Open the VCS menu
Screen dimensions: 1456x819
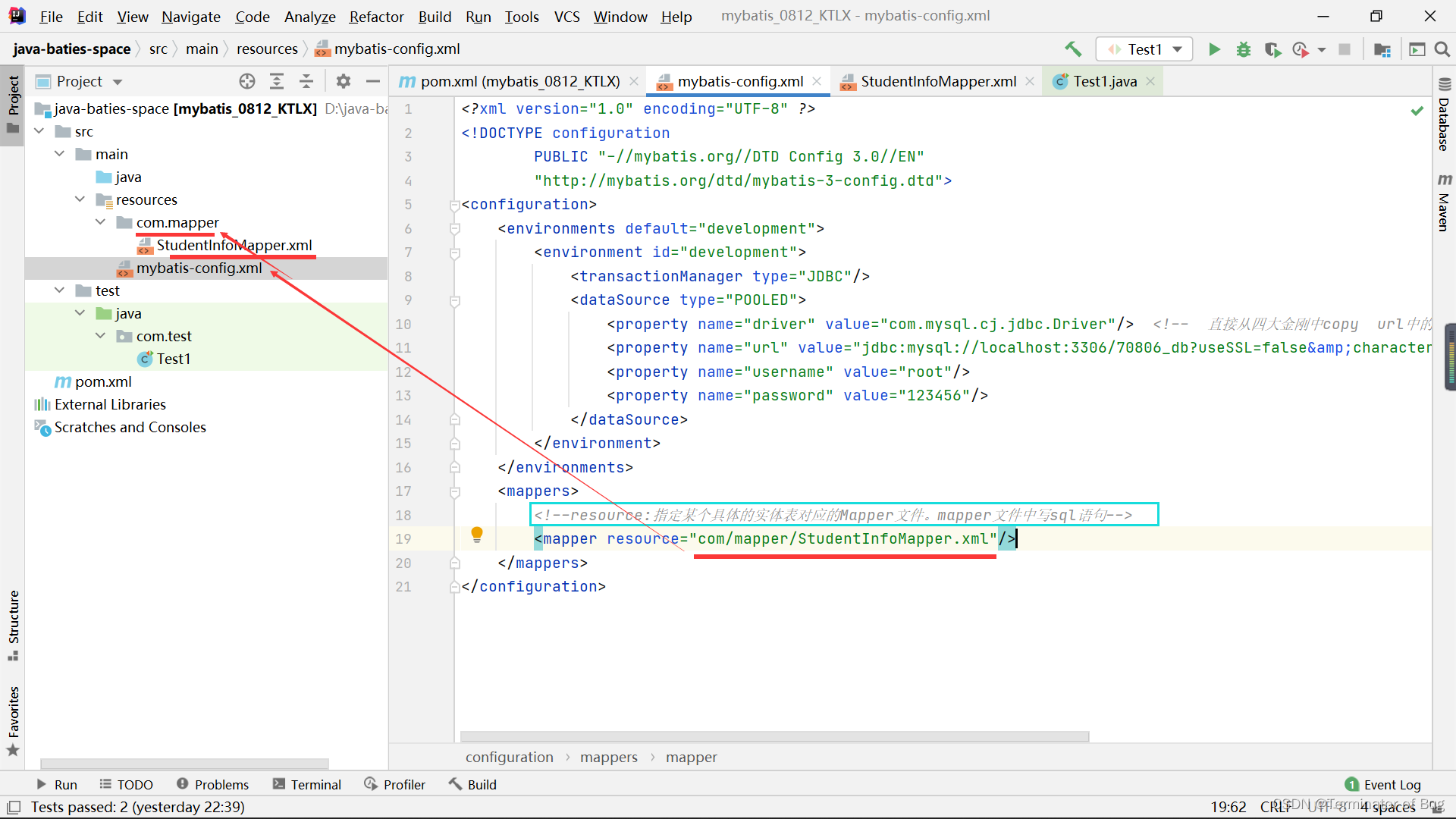[x=566, y=16]
